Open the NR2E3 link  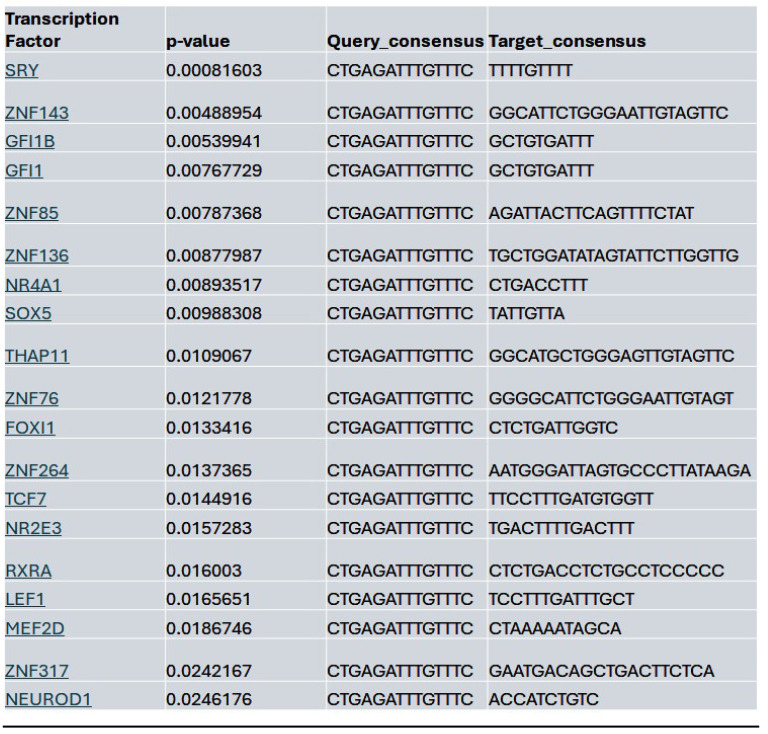(x=33, y=529)
